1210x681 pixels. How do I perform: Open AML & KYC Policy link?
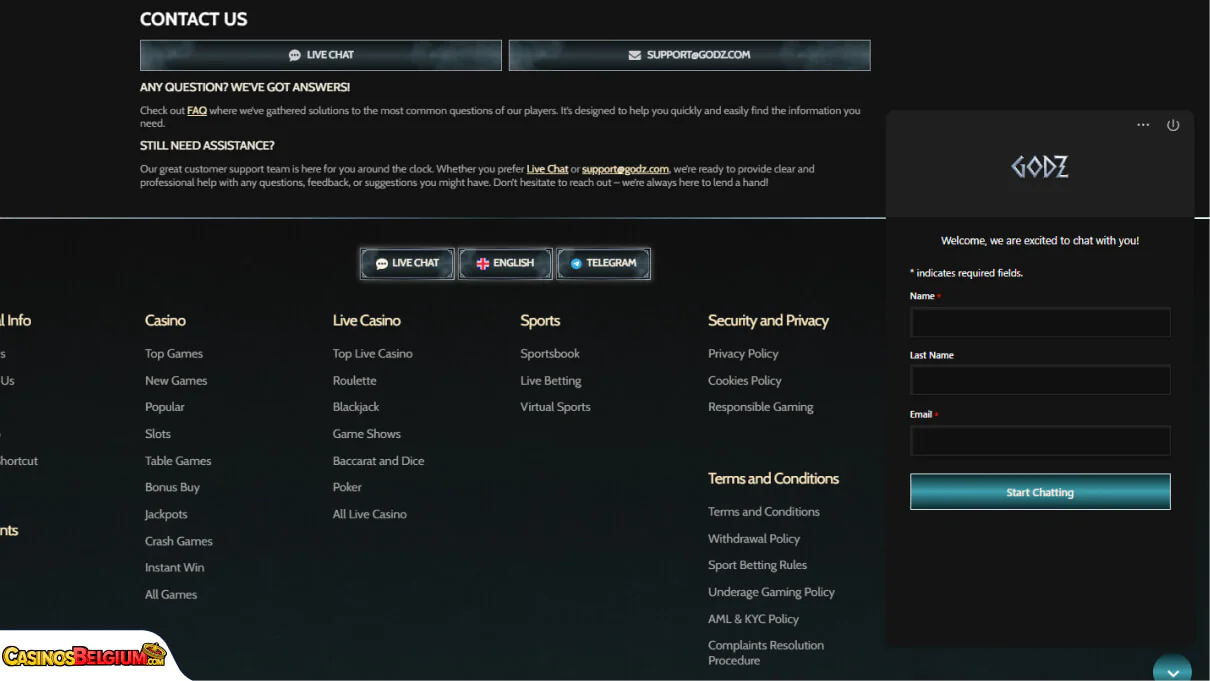tap(754, 619)
